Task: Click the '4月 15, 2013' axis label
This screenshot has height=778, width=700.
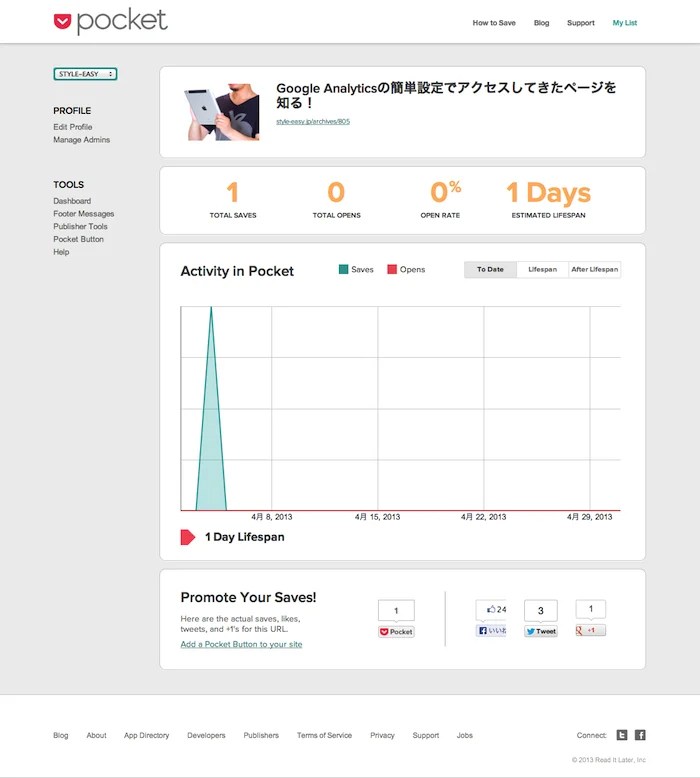Action: 377,517
